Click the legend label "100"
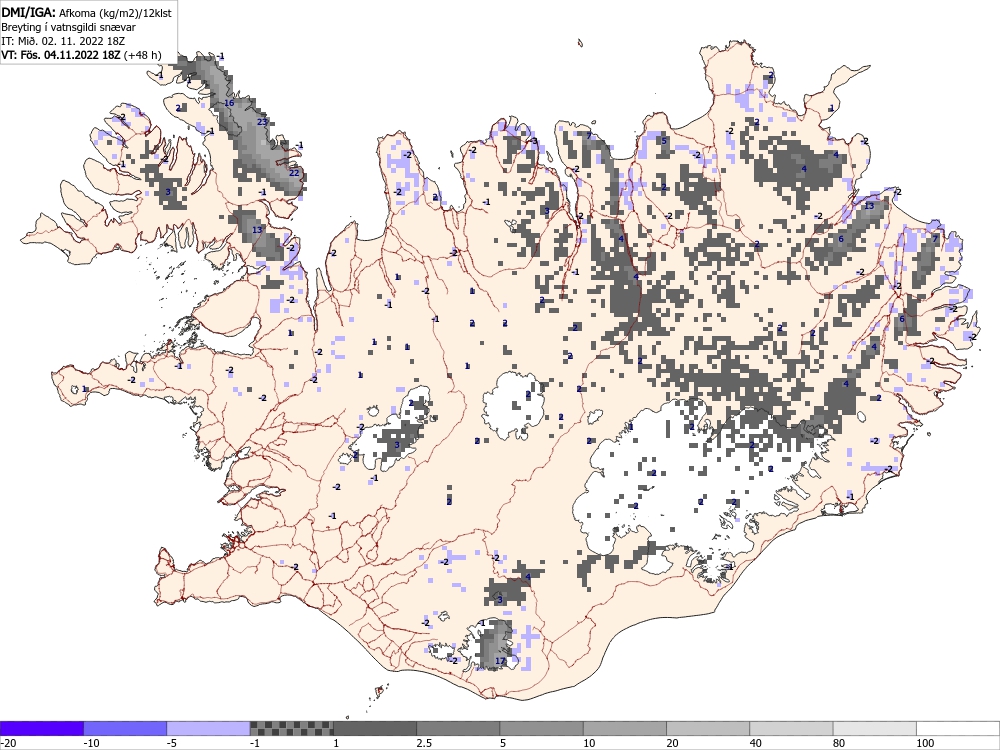Viewport: 1000px width, 750px height. tap(926, 743)
